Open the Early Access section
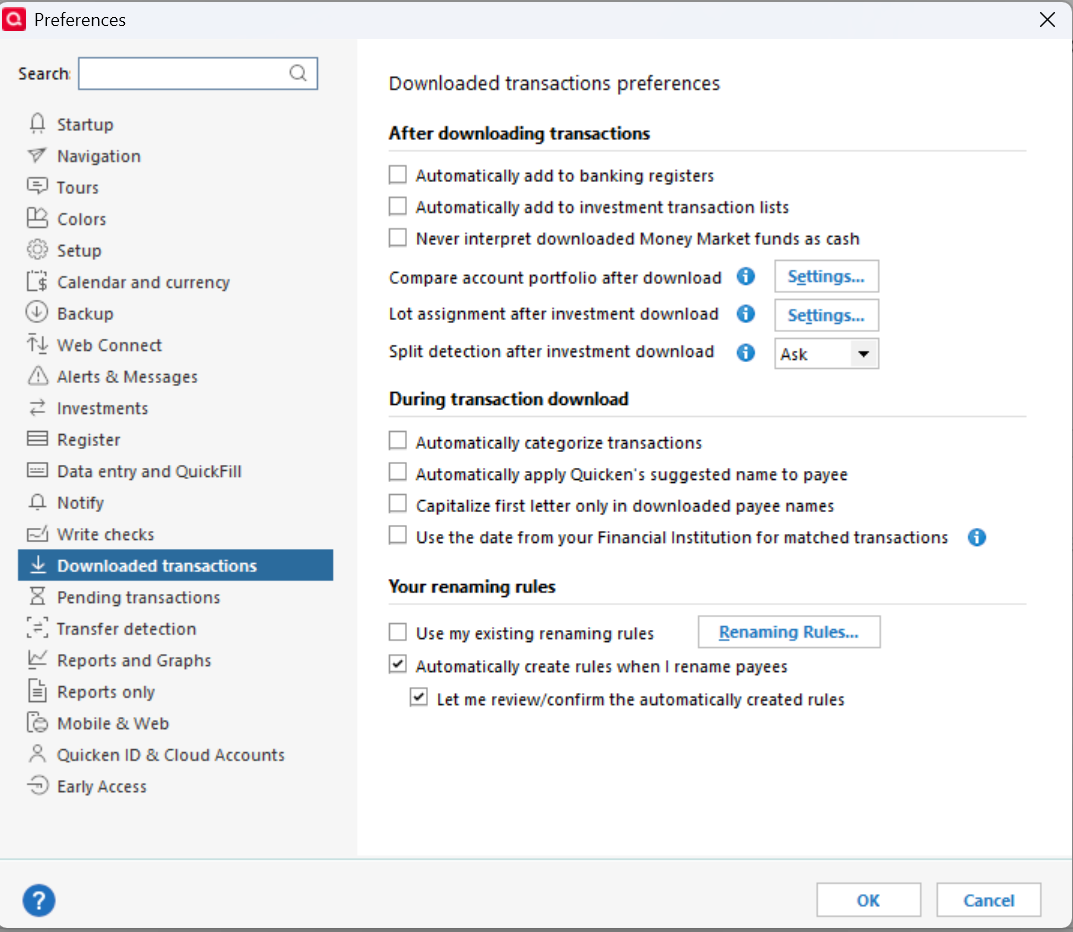The height and width of the screenshot is (932, 1073). tap(175, 786)
